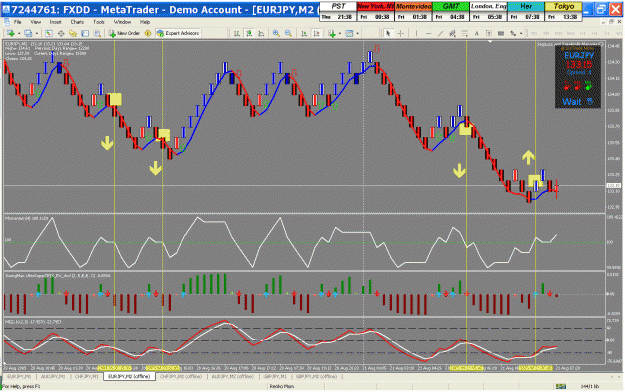
Task: Select the equidistant channel tool
Action: point(452,33)
